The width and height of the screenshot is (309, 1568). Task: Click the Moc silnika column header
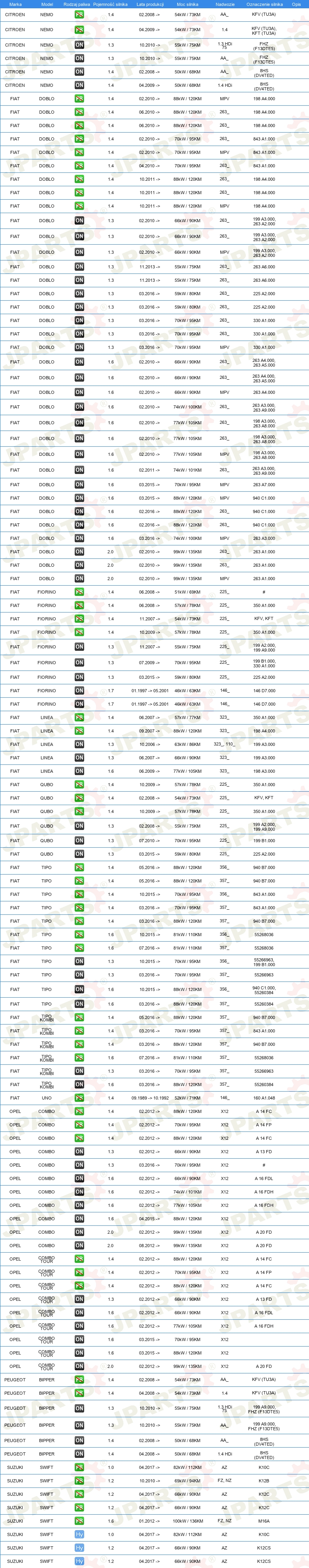click(188, 4)
